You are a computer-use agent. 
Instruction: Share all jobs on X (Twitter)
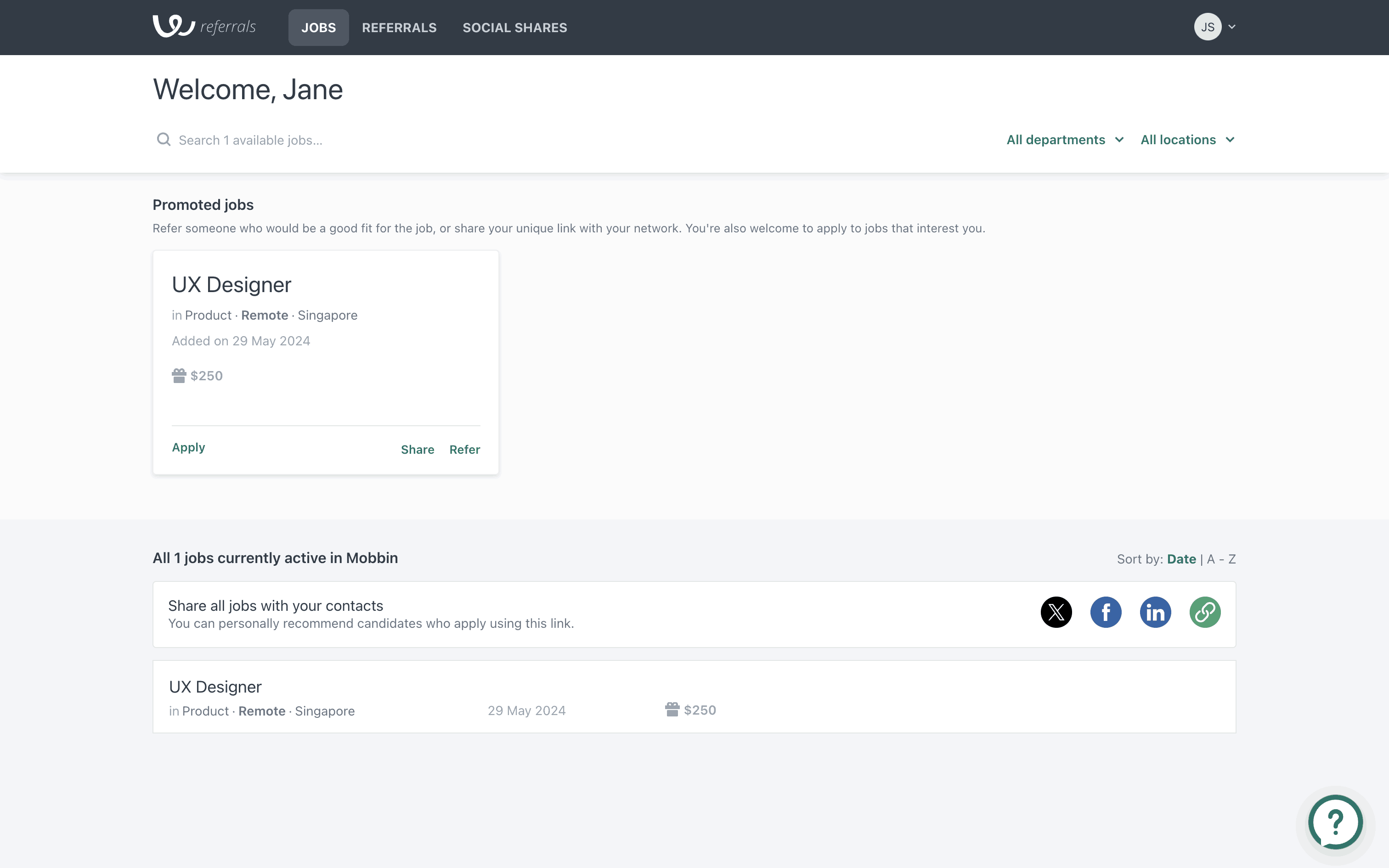click(1056, 612)
